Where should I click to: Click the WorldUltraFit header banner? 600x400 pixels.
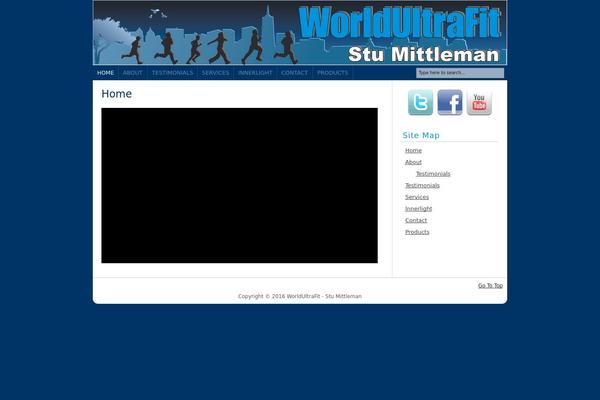click(300, 33)
